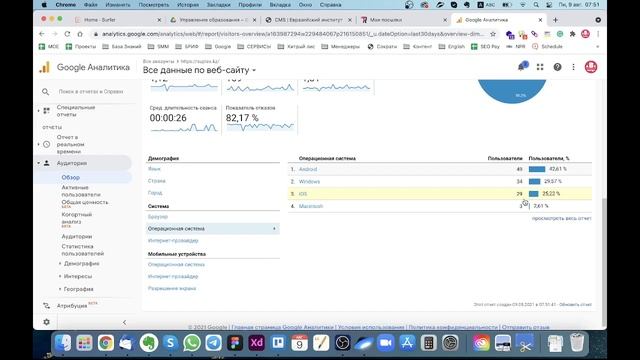
Task: Open Активные пользователи in the sidebar
Action: (x=81, y=191)
